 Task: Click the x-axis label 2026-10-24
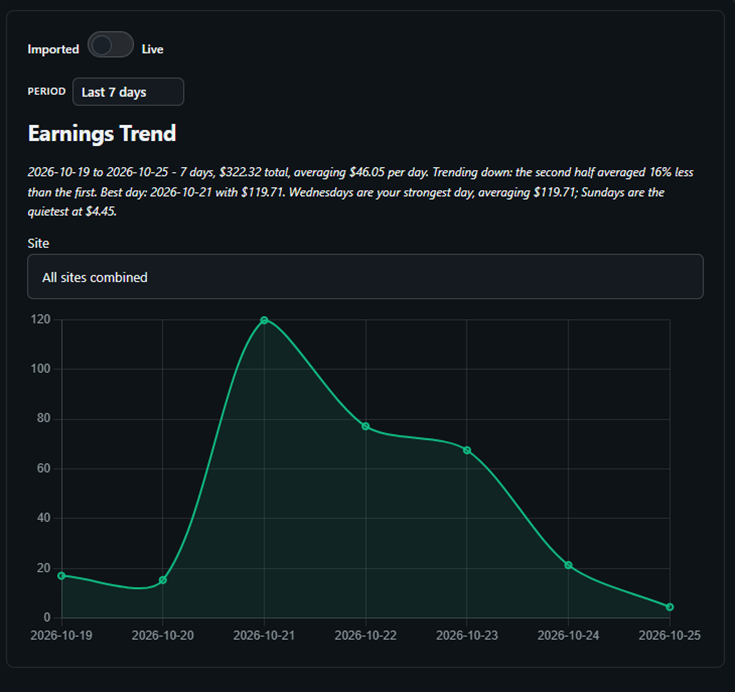568,635
